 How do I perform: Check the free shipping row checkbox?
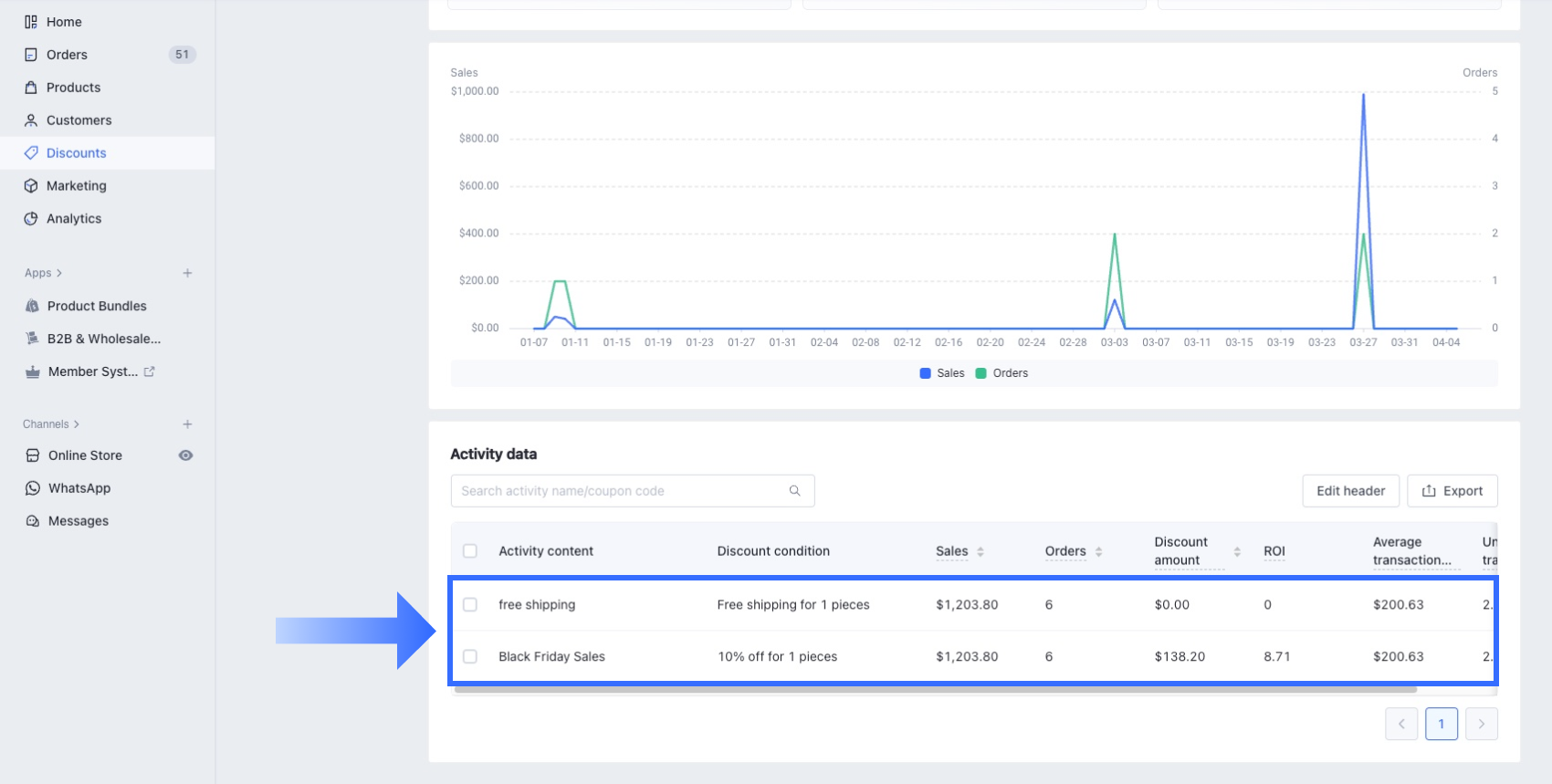coord(470,604)
